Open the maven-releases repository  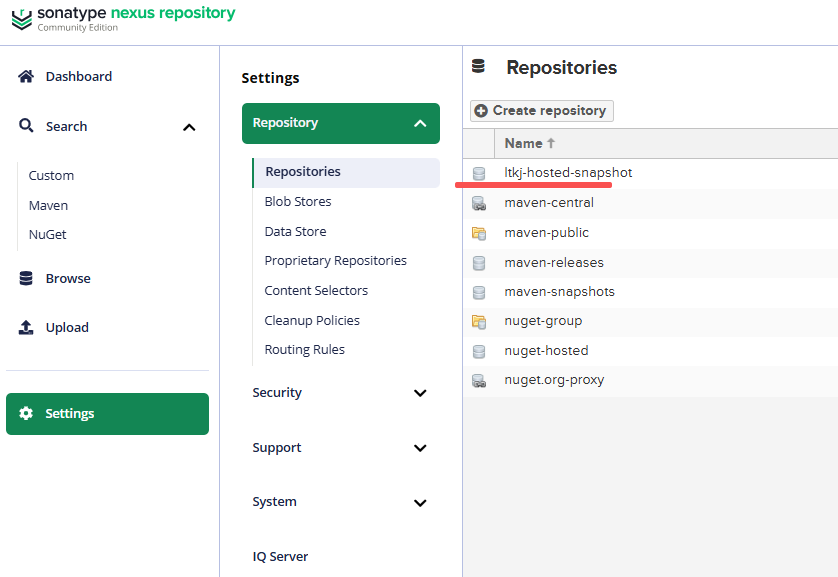coord(554,262)
